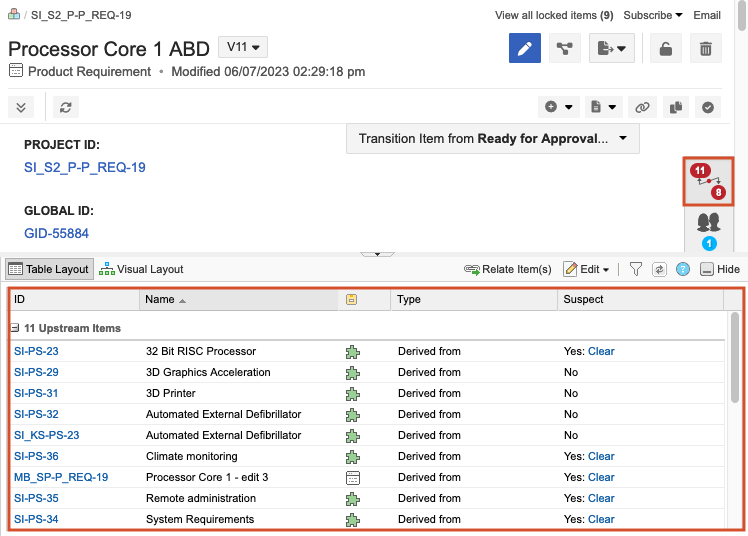
Task: Expand the double chevron toggle
Action: (22, 107)
